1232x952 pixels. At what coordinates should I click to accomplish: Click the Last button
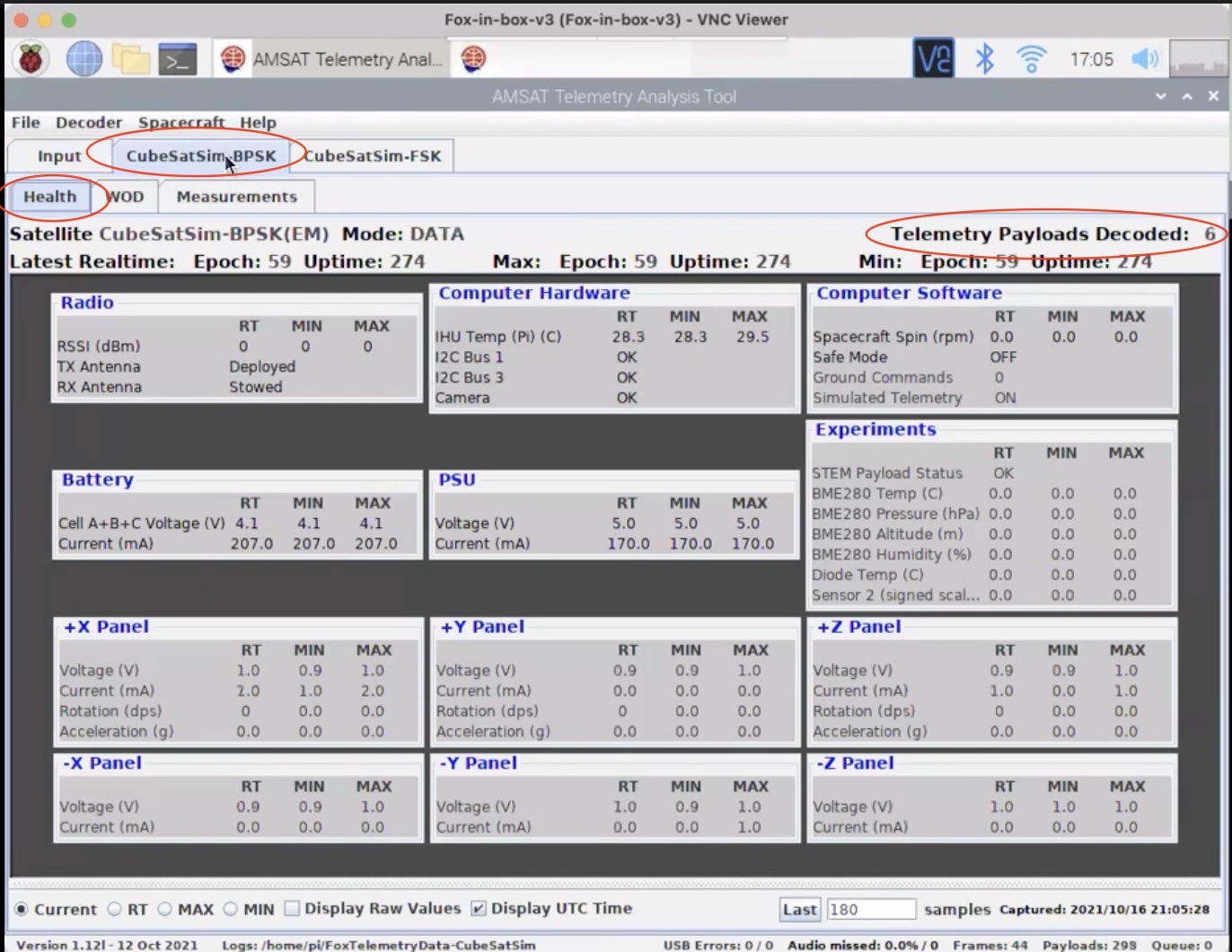coord(799,910)
